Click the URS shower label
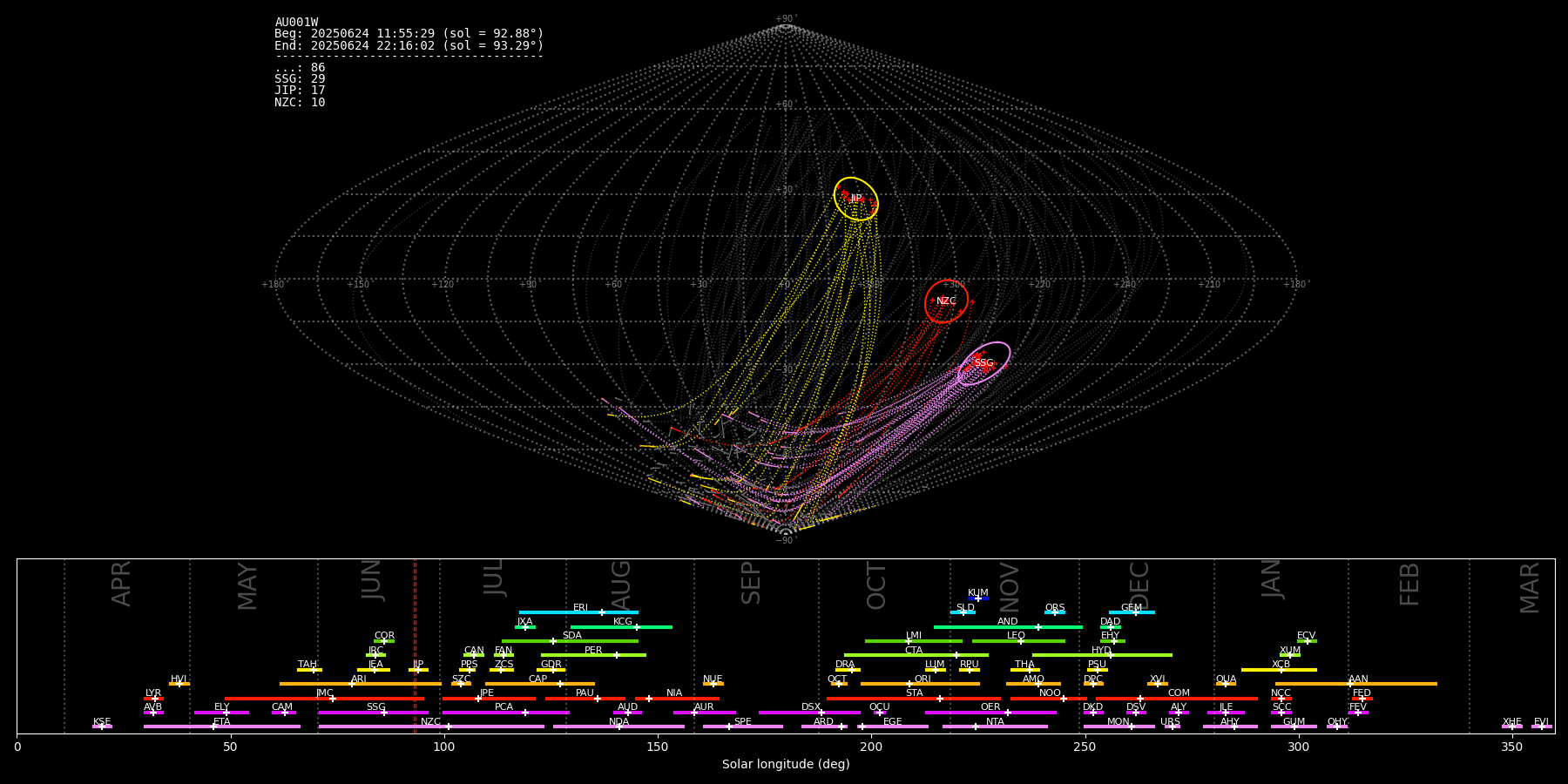Viewport: 1568px width, 784px height. tap(1171, 722)
